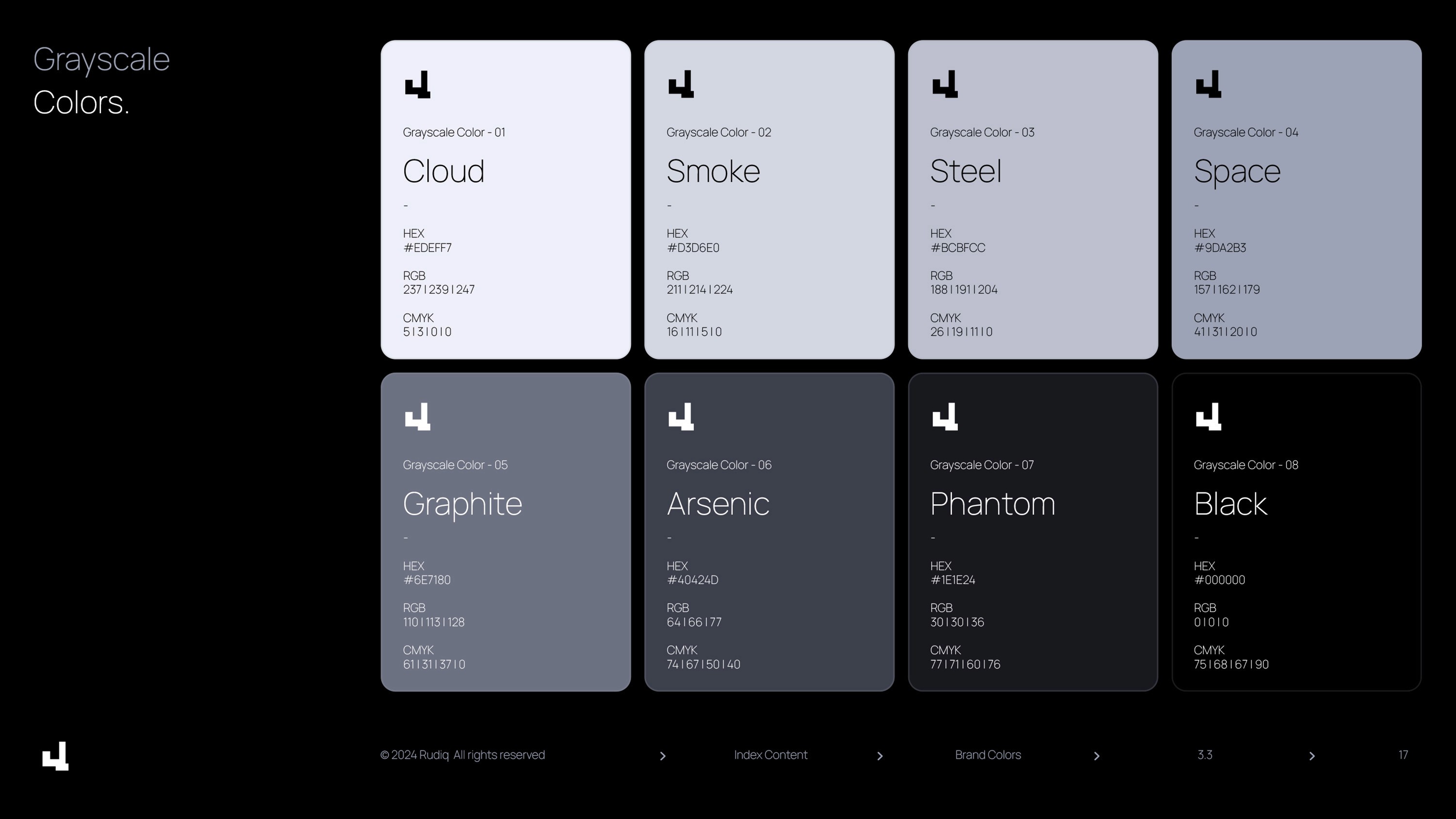Click the CMYK value 61 | 31 | 37 | 0
Screen dimensions: 1456x819
click(434, 665)
